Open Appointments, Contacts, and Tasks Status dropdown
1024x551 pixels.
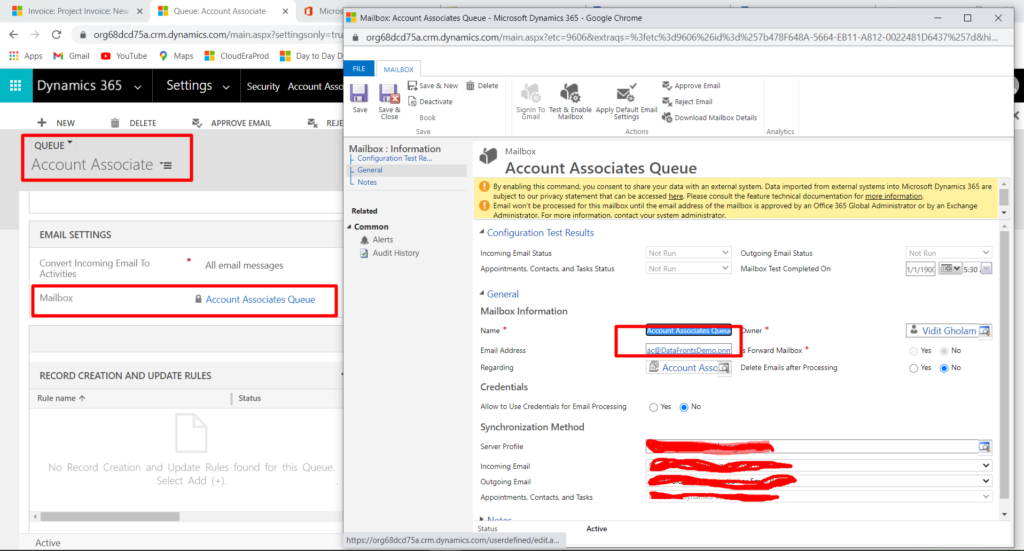click(x=688, y=268)
